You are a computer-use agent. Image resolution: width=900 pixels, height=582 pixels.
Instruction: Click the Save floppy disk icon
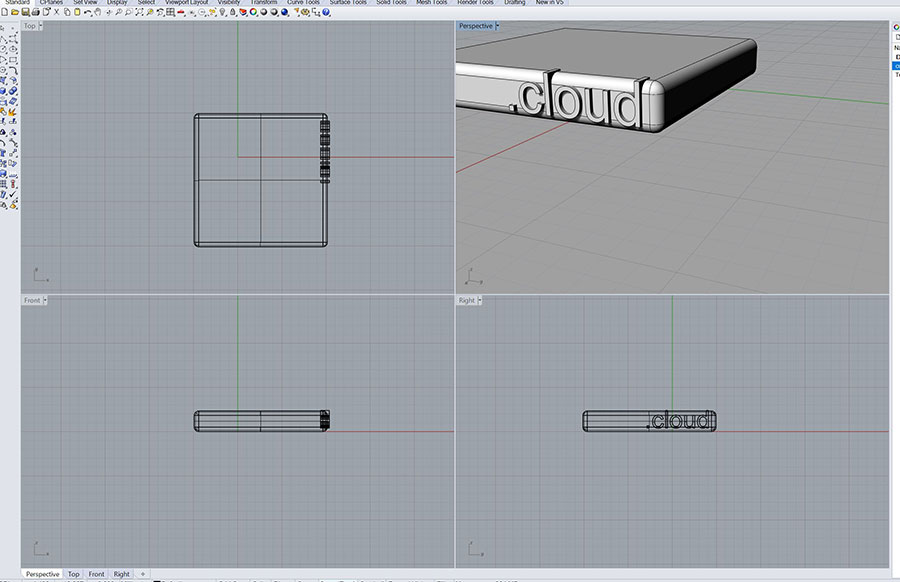25,11
